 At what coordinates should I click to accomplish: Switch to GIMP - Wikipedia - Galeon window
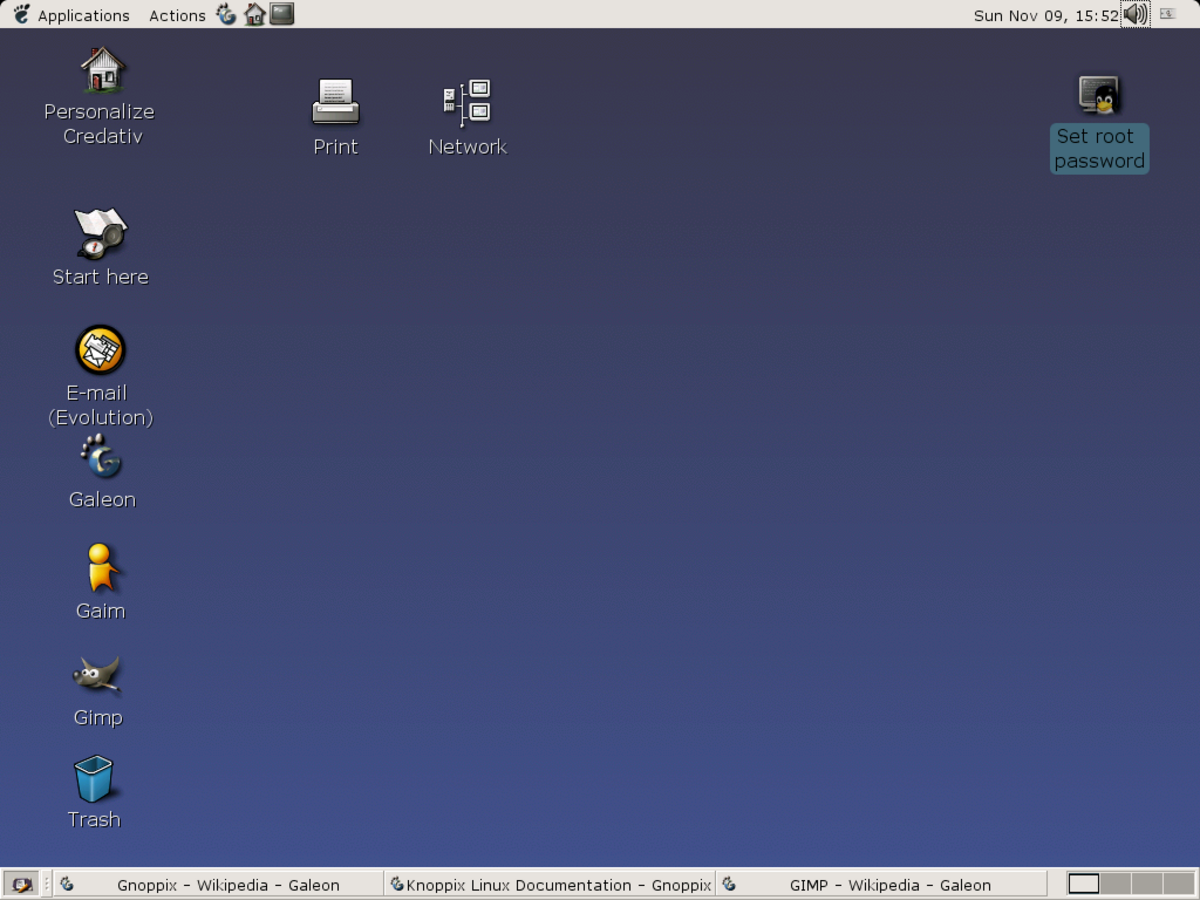point(880,884)
